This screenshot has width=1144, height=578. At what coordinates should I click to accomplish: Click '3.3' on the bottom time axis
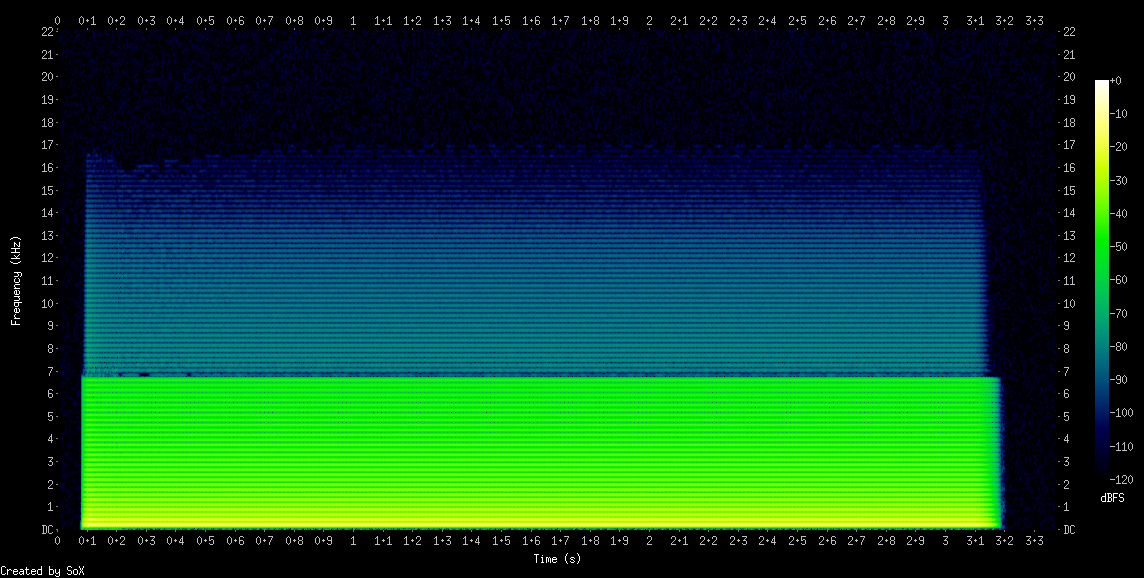tap(1034, 541)
